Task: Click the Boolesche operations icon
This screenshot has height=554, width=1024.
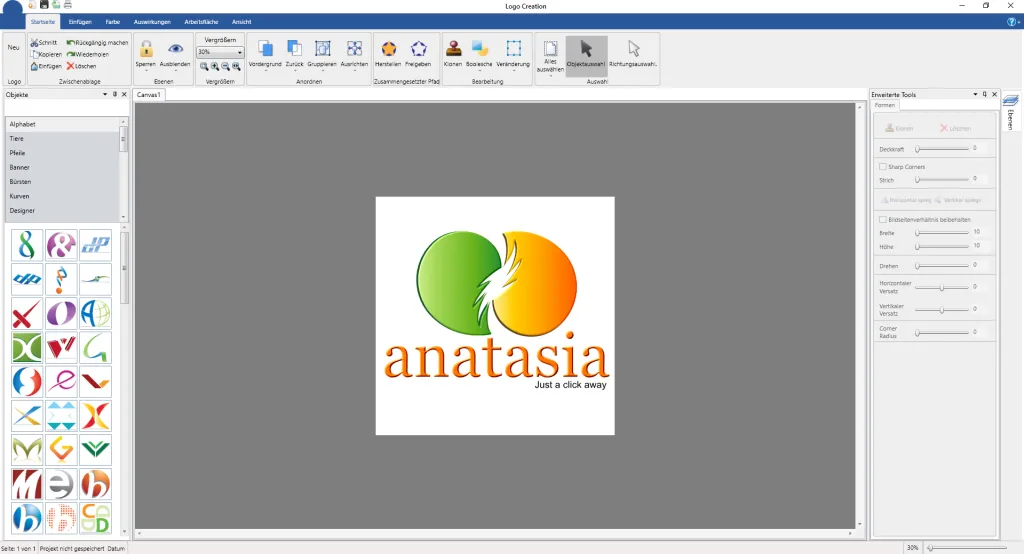Action: point(480,48)
